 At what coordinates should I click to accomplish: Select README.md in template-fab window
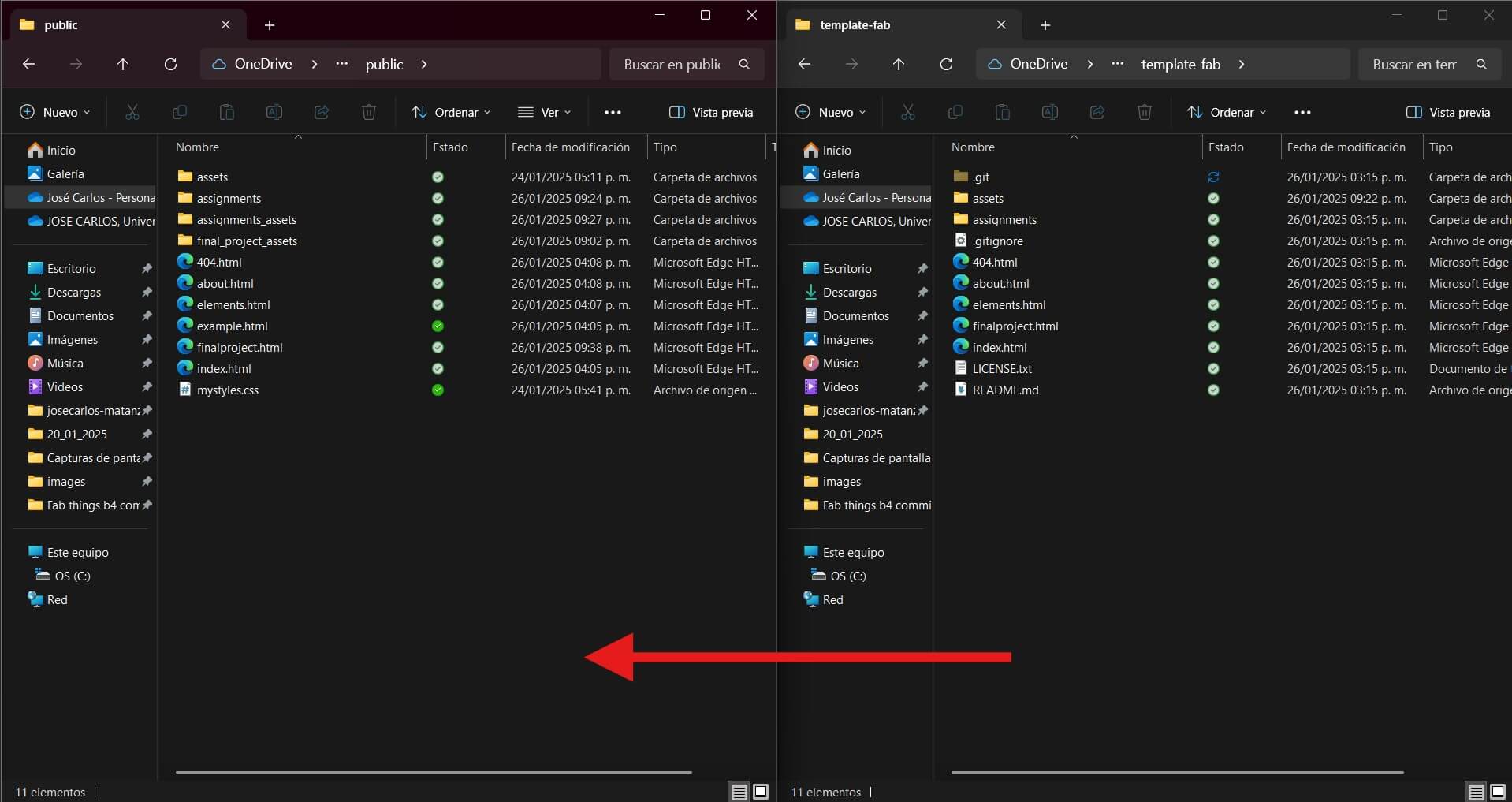[x=1006, y=390]
